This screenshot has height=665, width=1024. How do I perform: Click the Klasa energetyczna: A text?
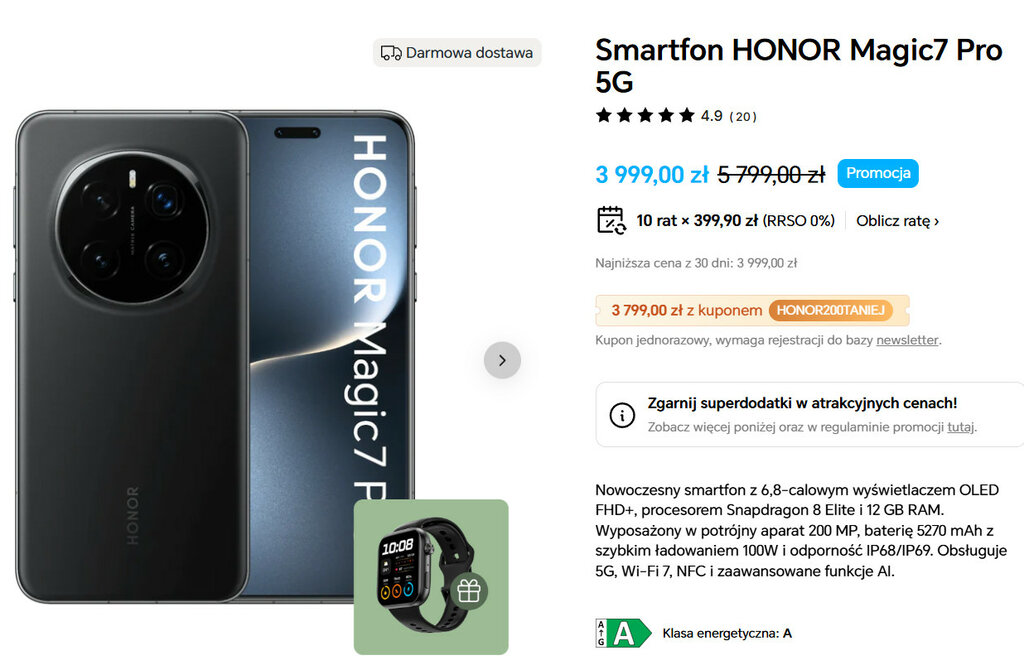coord(727,633)
